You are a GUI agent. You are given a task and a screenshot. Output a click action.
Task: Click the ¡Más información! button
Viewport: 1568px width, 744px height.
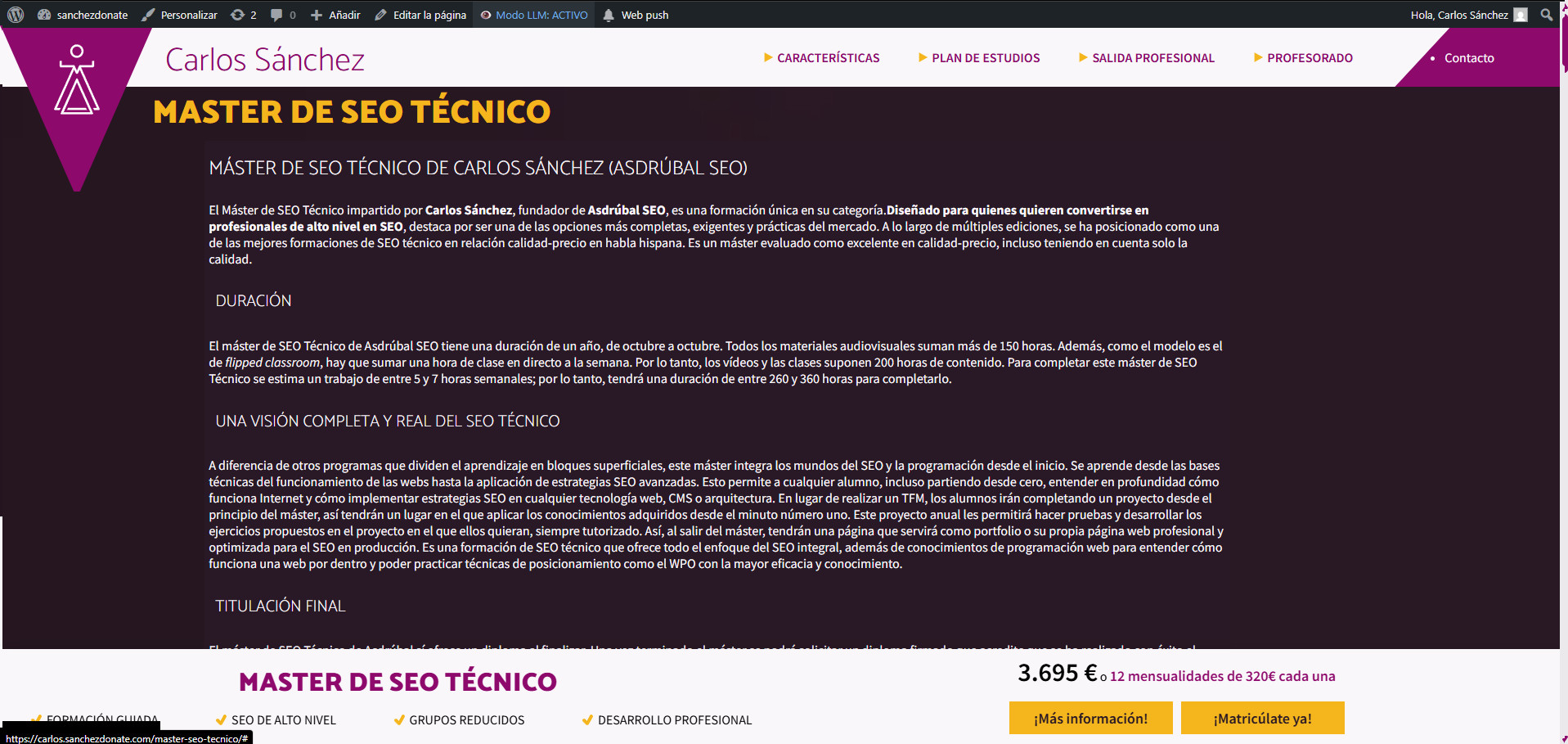[x=1090, y=719]
